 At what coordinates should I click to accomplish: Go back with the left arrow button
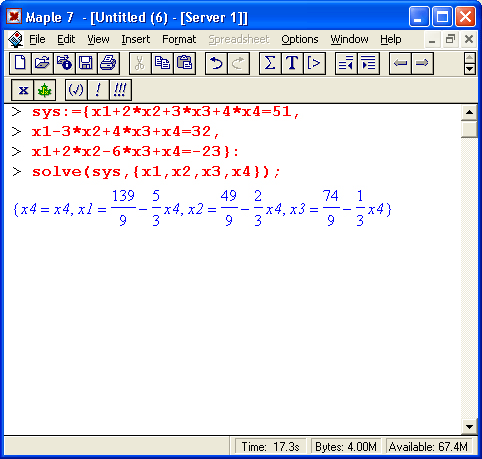point(400,63)
